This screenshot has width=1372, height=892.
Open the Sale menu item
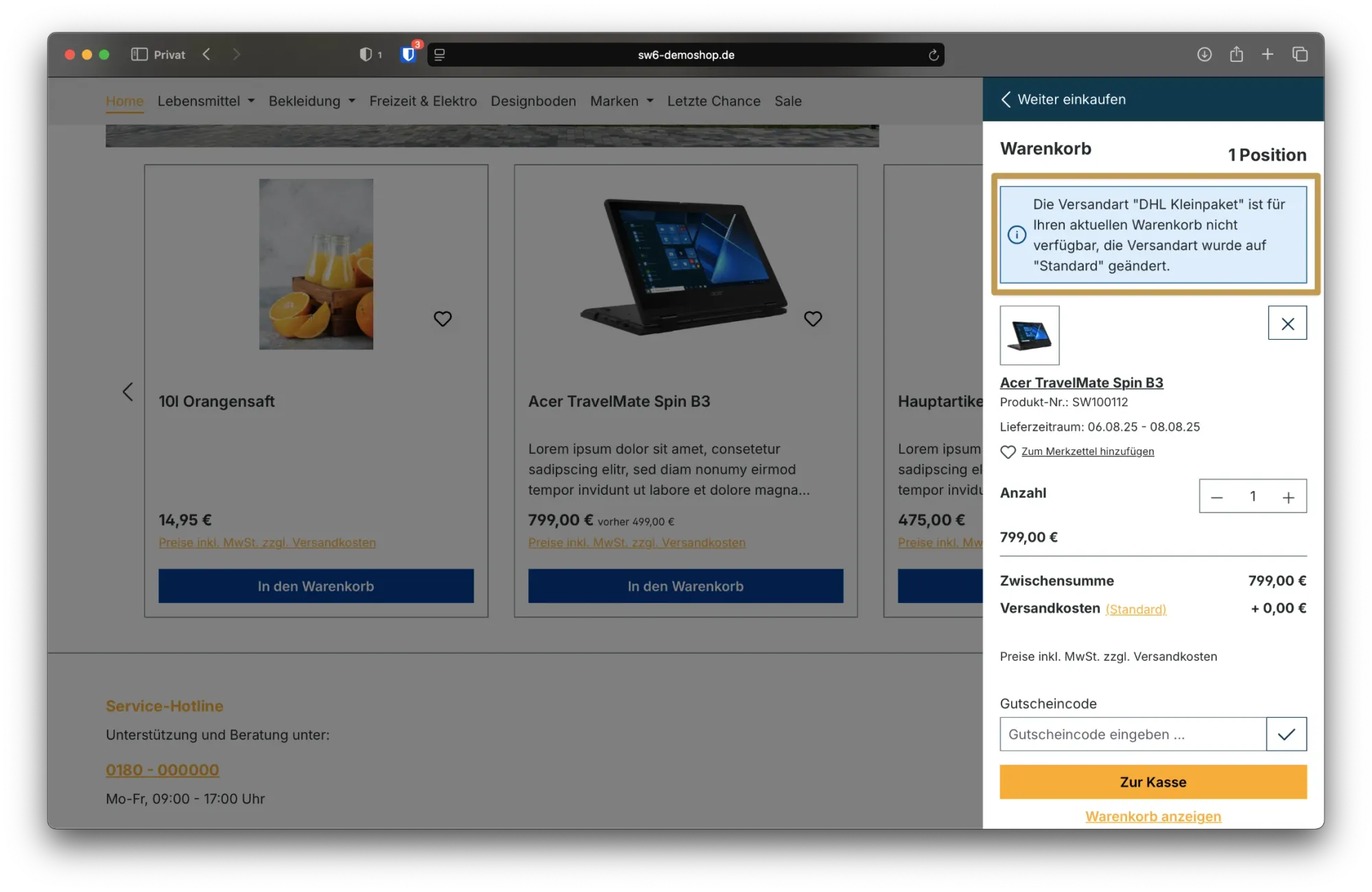point(788,101)
